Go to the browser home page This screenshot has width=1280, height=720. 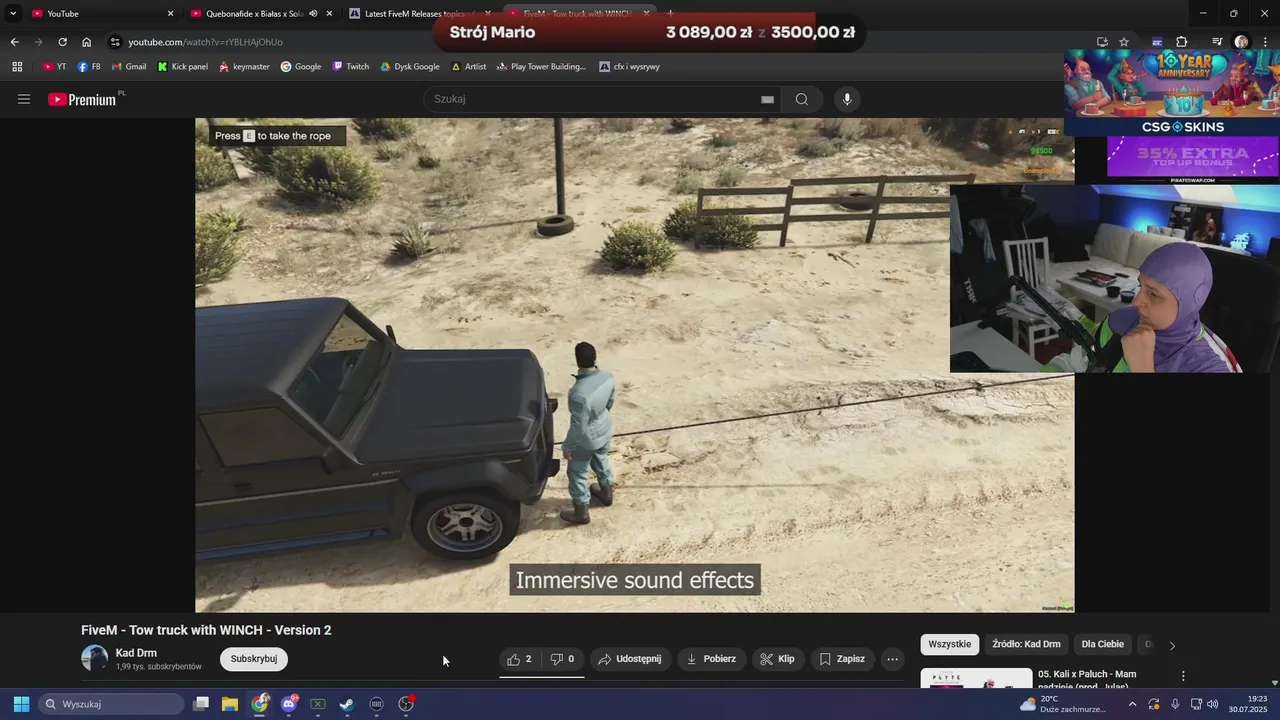coord(86,42)
